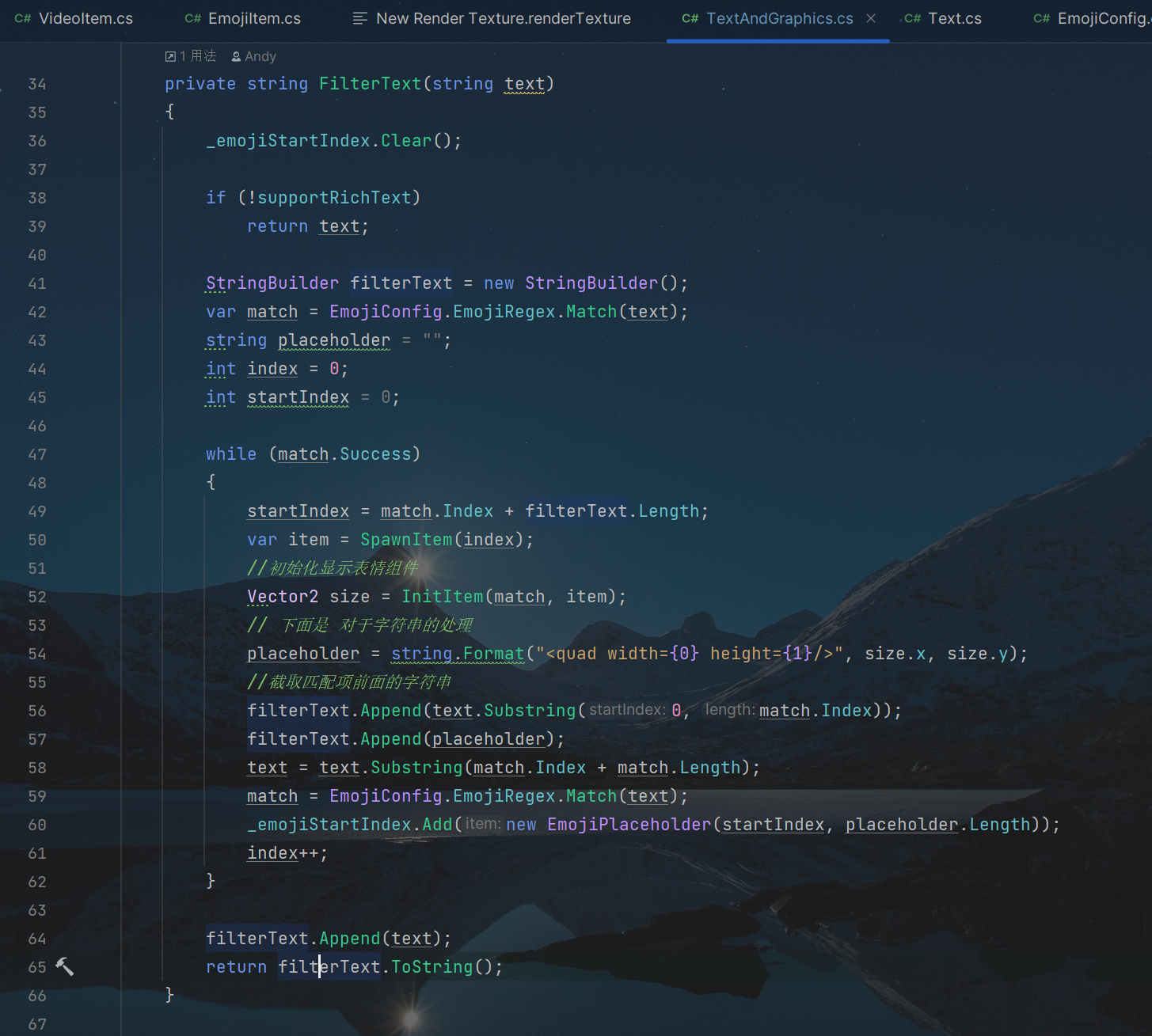The image size is (1152, 1036).
Task: Place cursor on FilterText method name
Action: pos(370,84)
